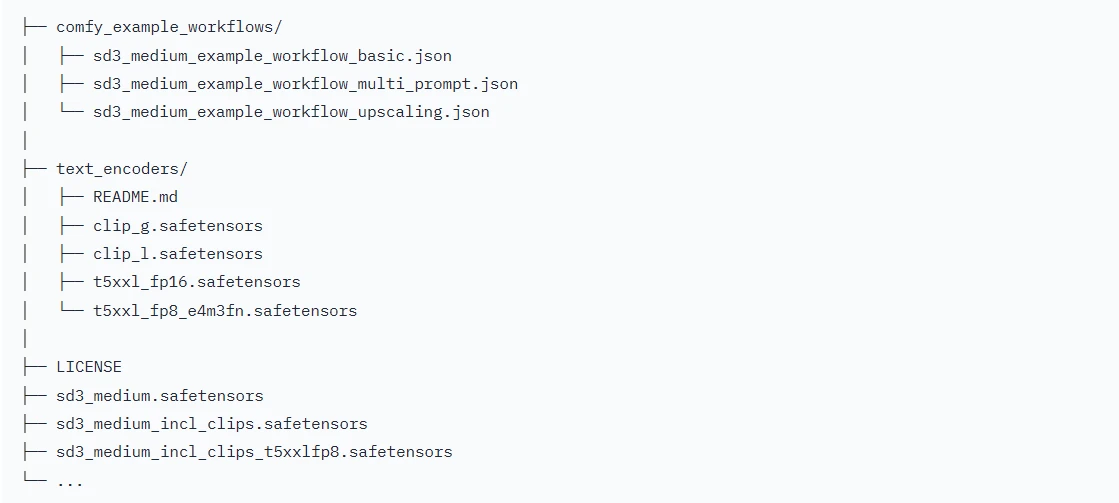Click the branch connector before README.md
Screen dimensions: 1119x503
tap(71, 197)
